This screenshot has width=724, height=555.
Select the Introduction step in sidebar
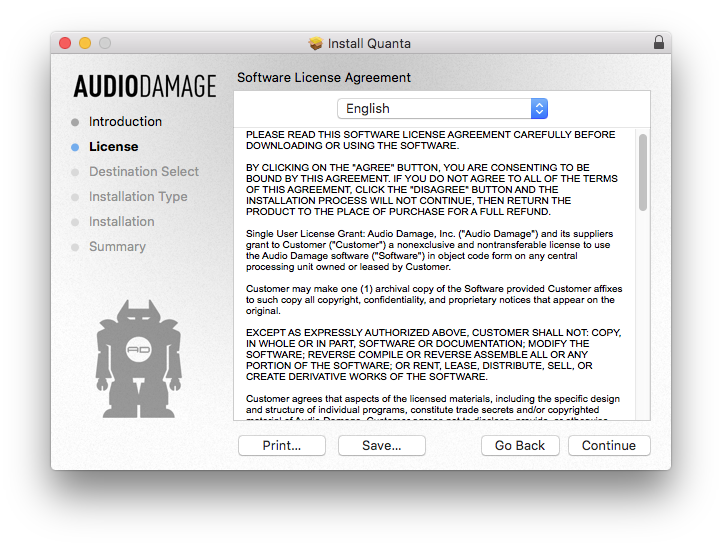(125, 122)
